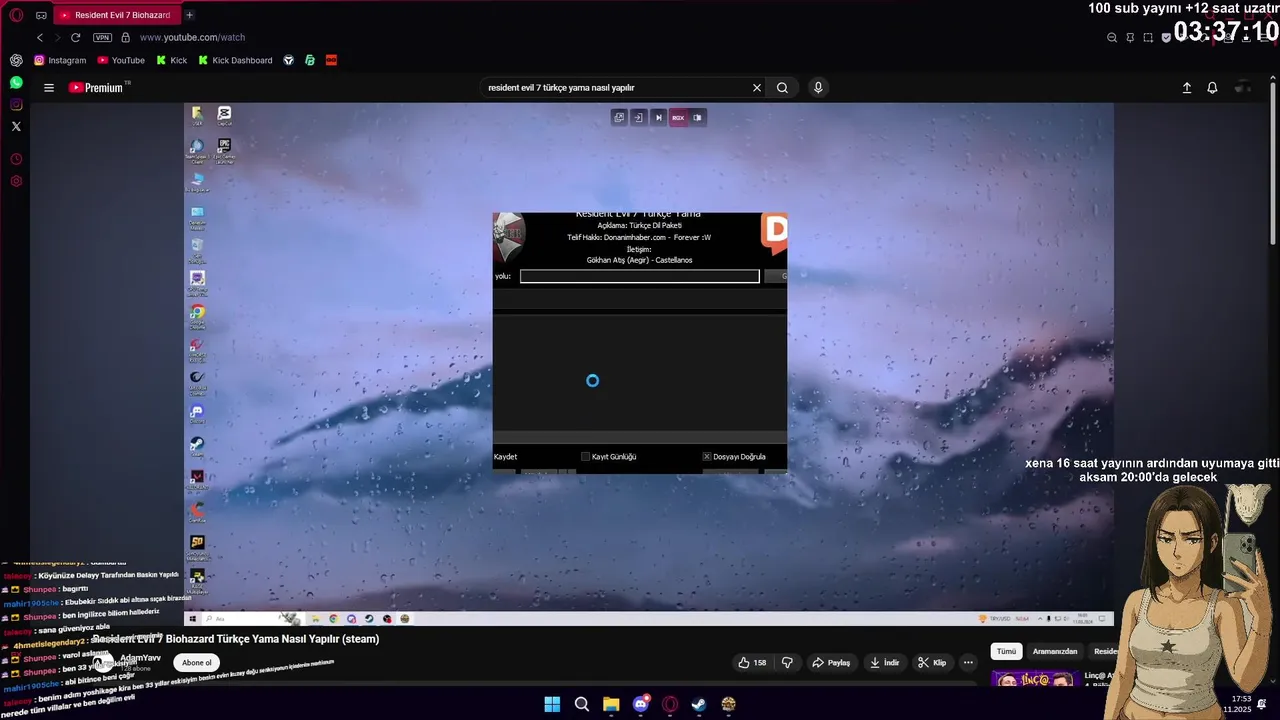1280x720 pixels.
Task: Open the Opera GX Corner gamepad icon
Action: coord(41,15)
